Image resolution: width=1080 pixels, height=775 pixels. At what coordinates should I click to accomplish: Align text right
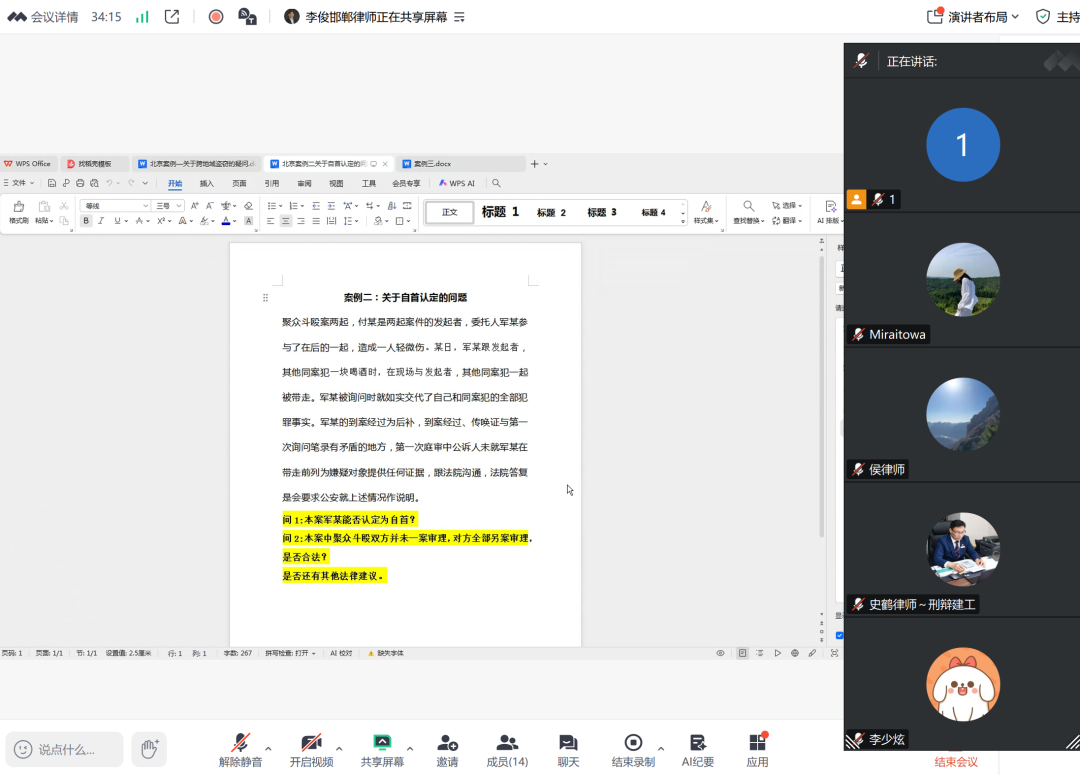coord(301,221)
